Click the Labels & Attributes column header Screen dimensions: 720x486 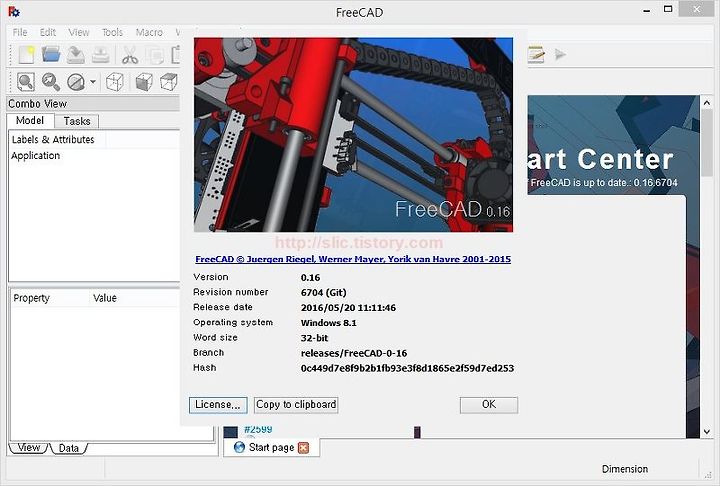pos(57,140)
